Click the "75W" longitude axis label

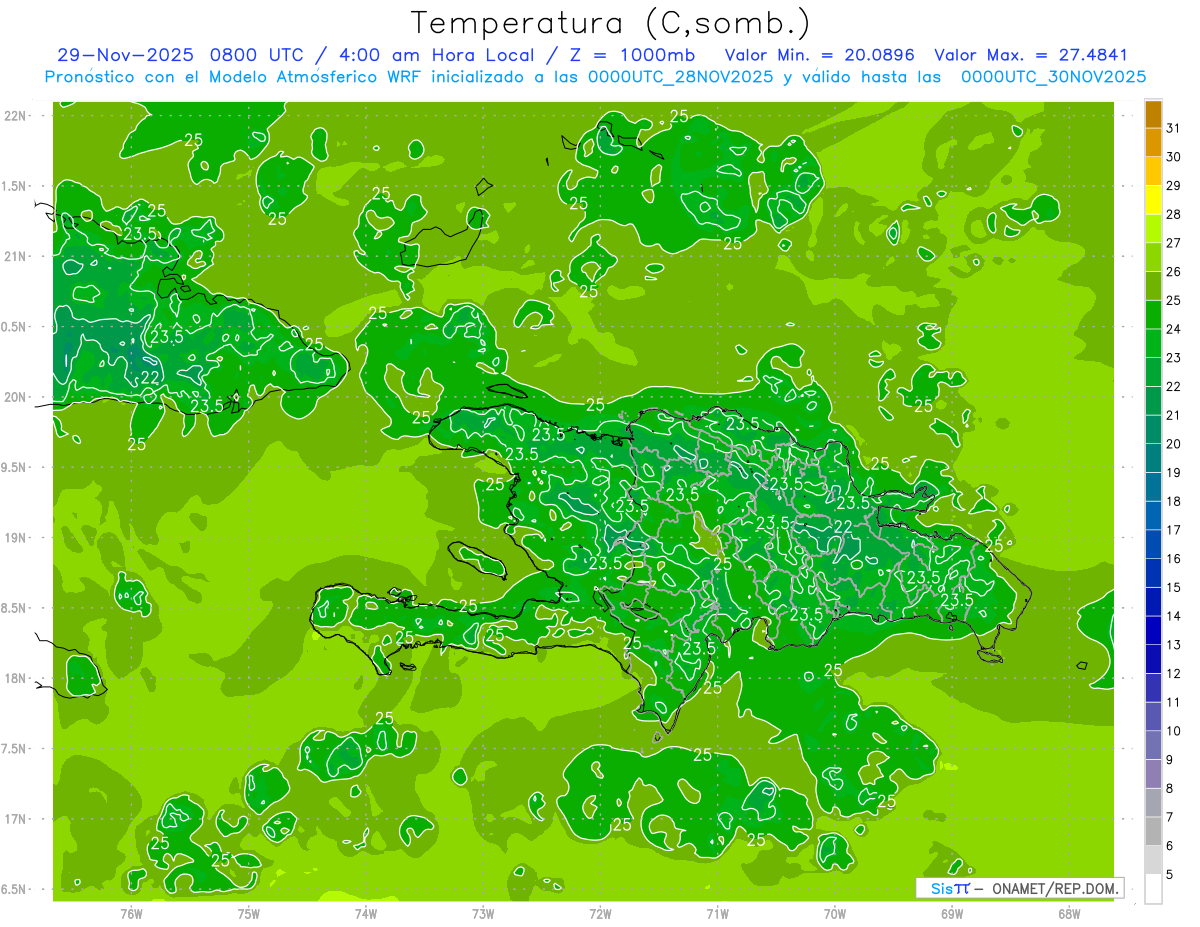[249, 913]
